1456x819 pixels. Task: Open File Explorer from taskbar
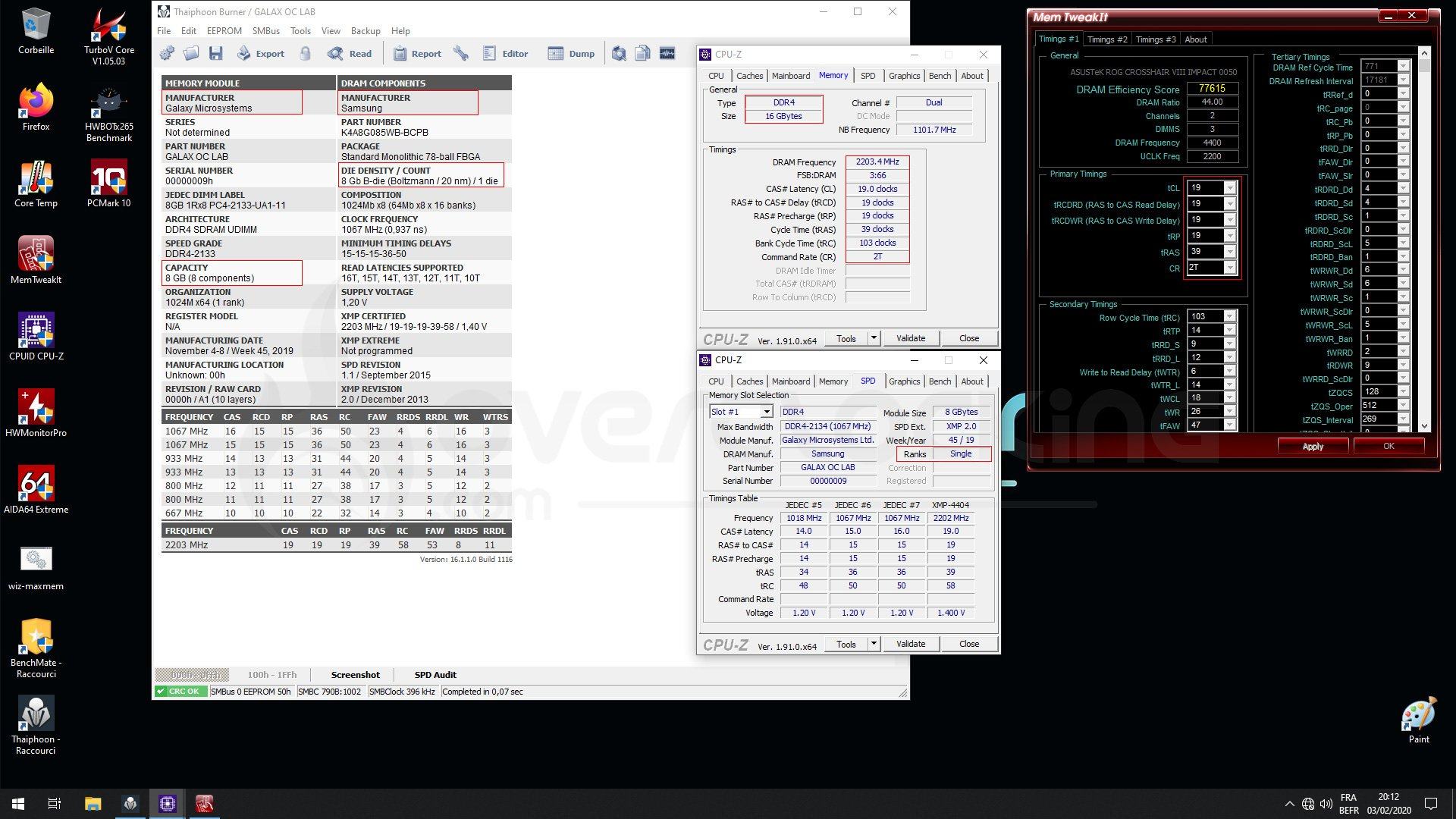pos(93,804)
